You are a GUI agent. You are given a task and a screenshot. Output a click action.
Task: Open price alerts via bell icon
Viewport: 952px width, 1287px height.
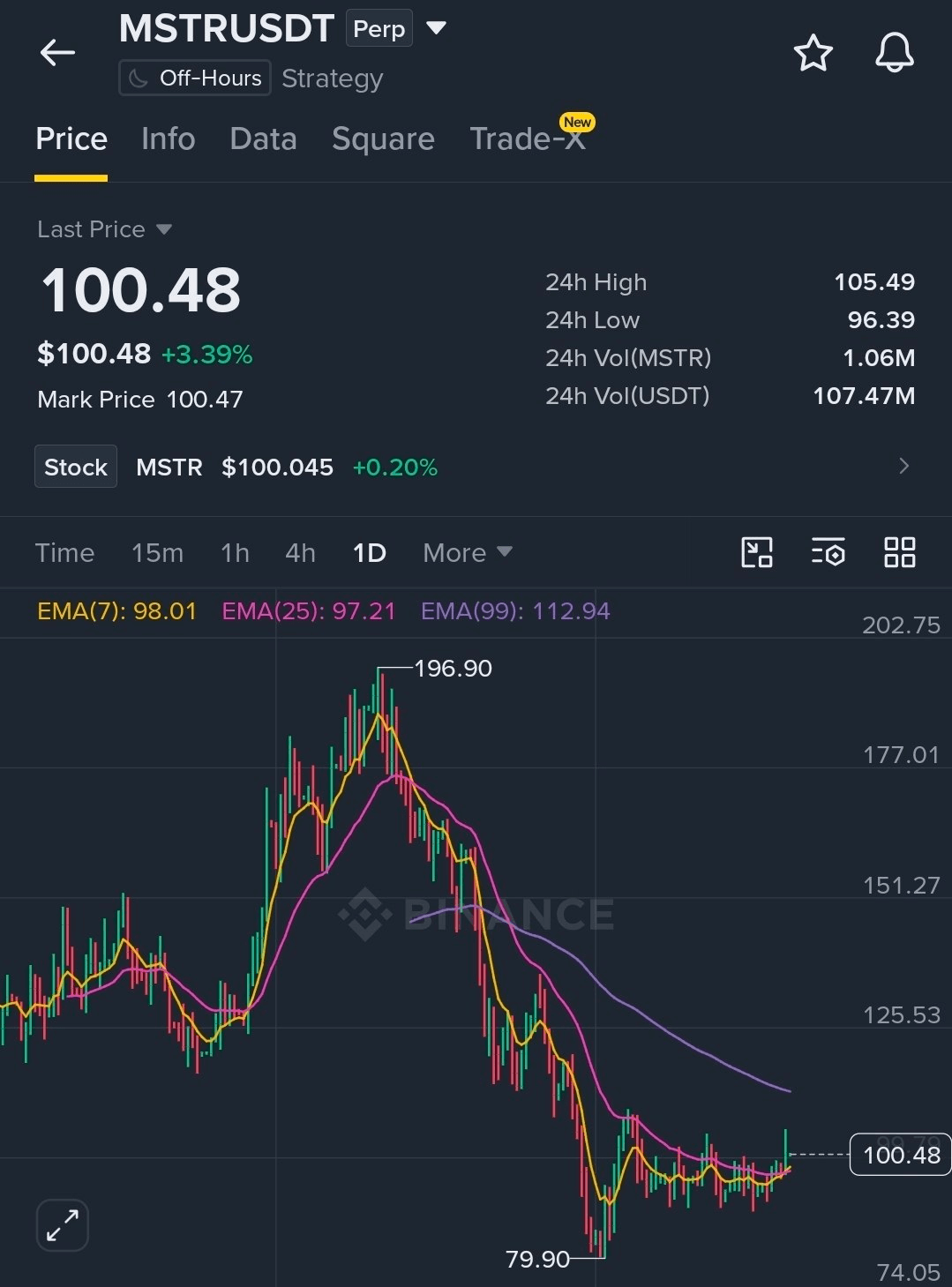point(894,53)
